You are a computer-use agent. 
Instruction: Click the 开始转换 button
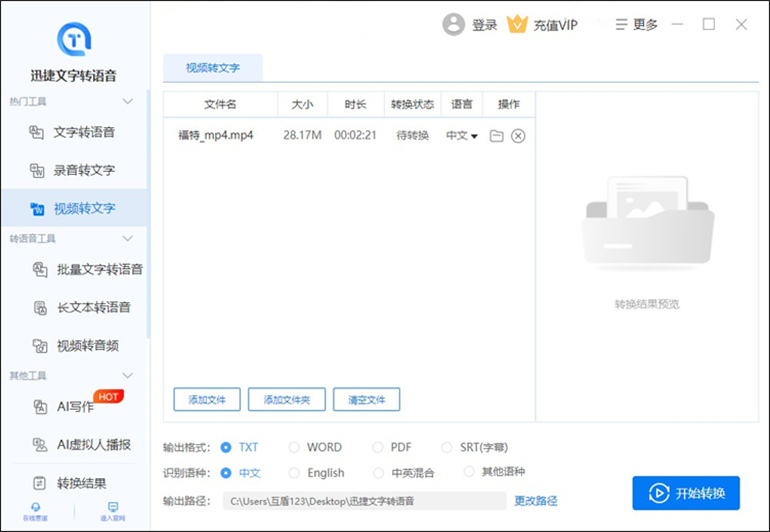[x=686, y=493]
